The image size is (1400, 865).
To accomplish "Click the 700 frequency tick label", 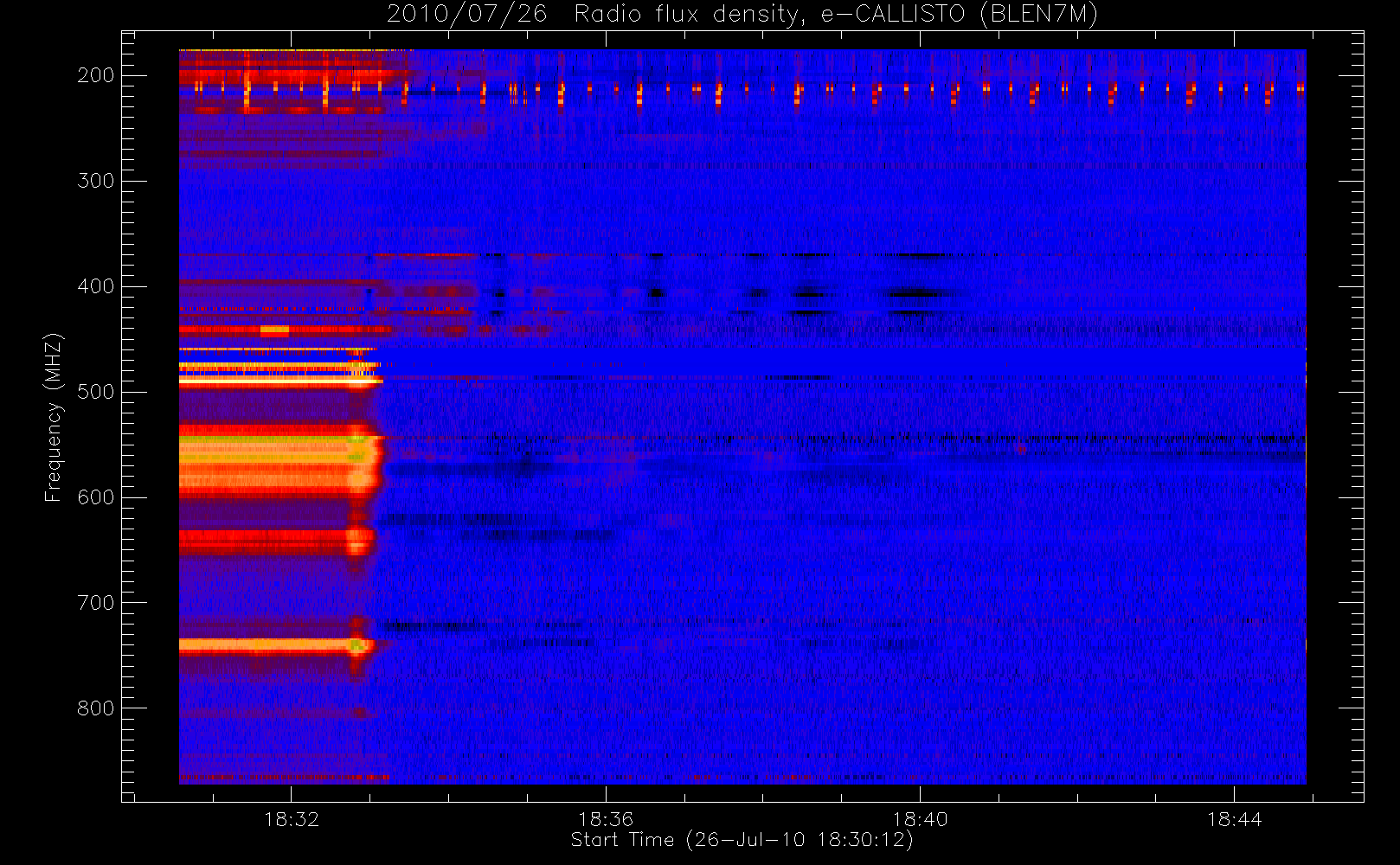I will tap(95, 603).
